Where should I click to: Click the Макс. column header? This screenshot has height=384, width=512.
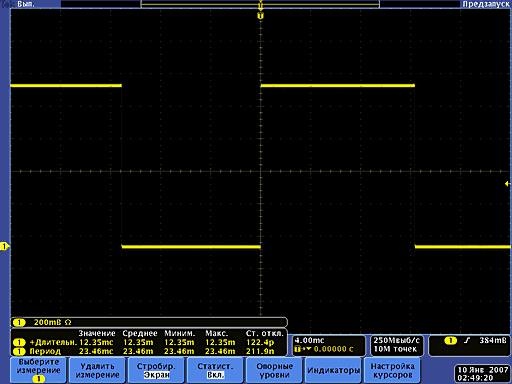pos(217,333)
